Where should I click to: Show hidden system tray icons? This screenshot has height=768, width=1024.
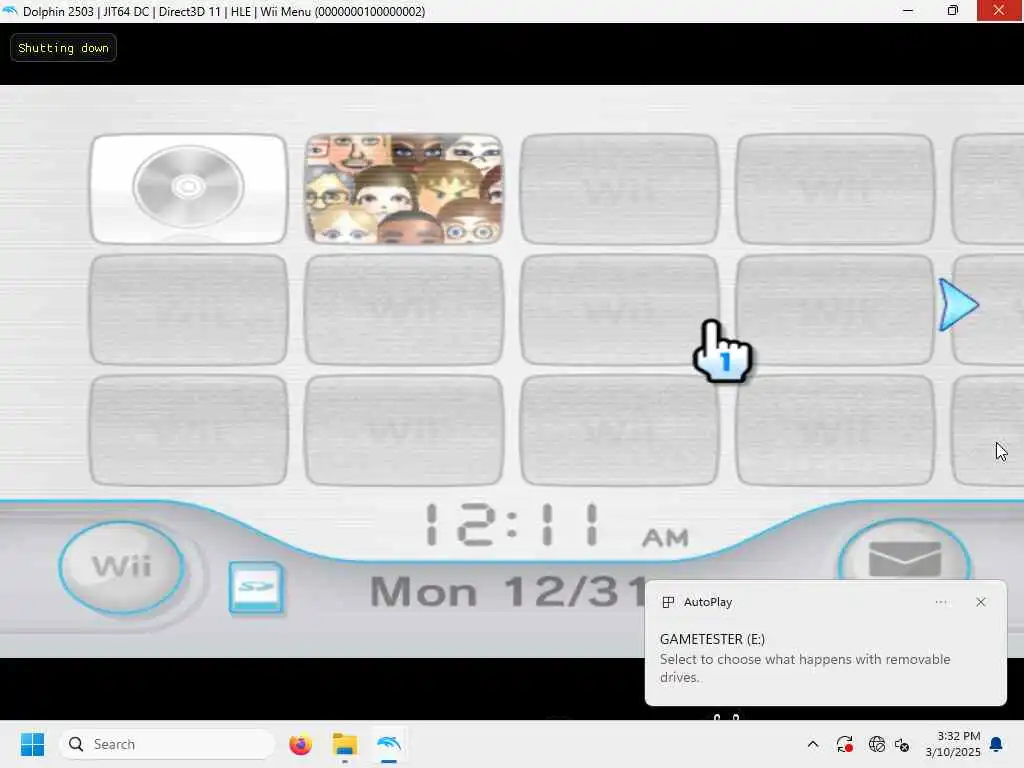click(x=812, y=744)
